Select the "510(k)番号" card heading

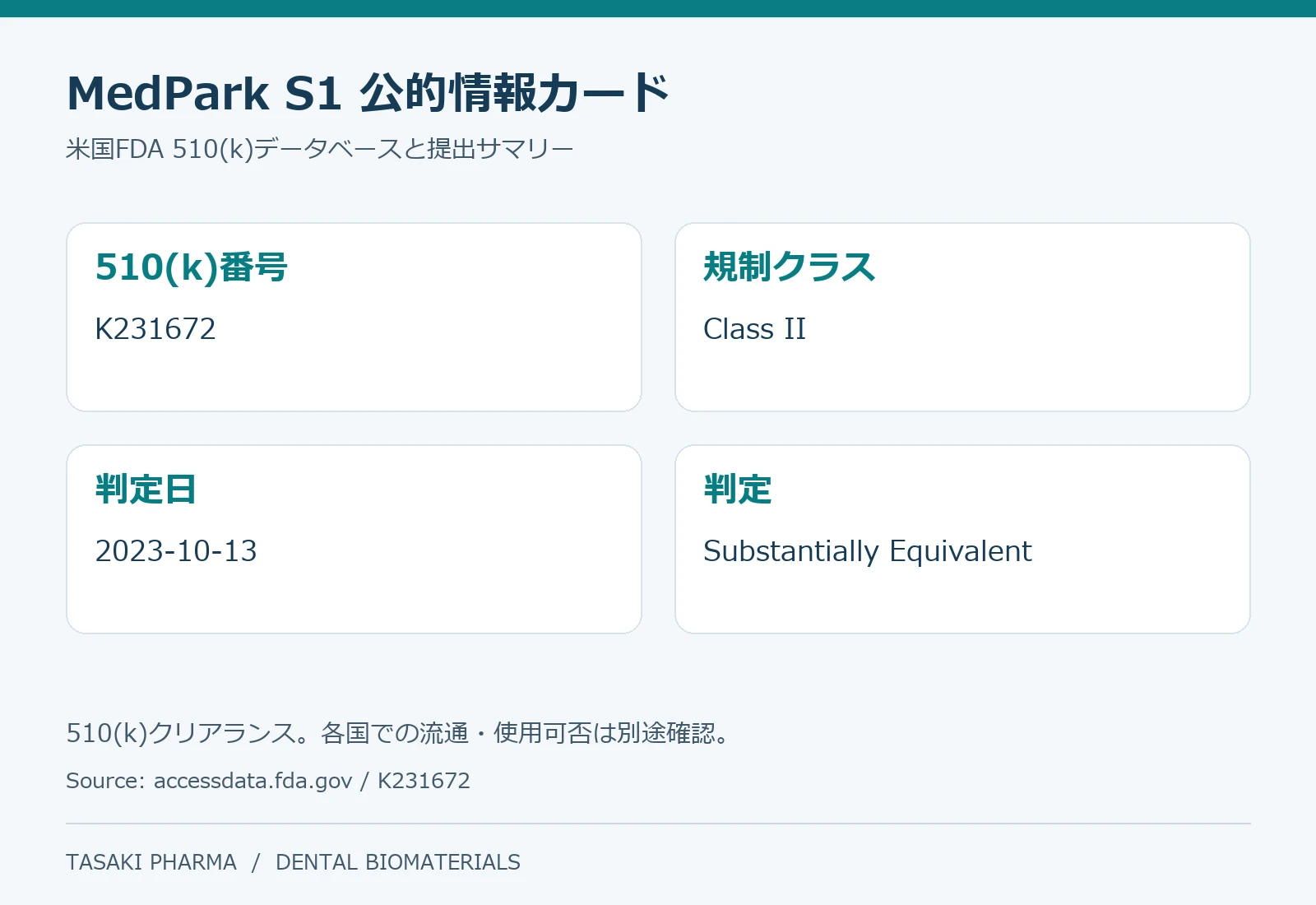point(192,267)
